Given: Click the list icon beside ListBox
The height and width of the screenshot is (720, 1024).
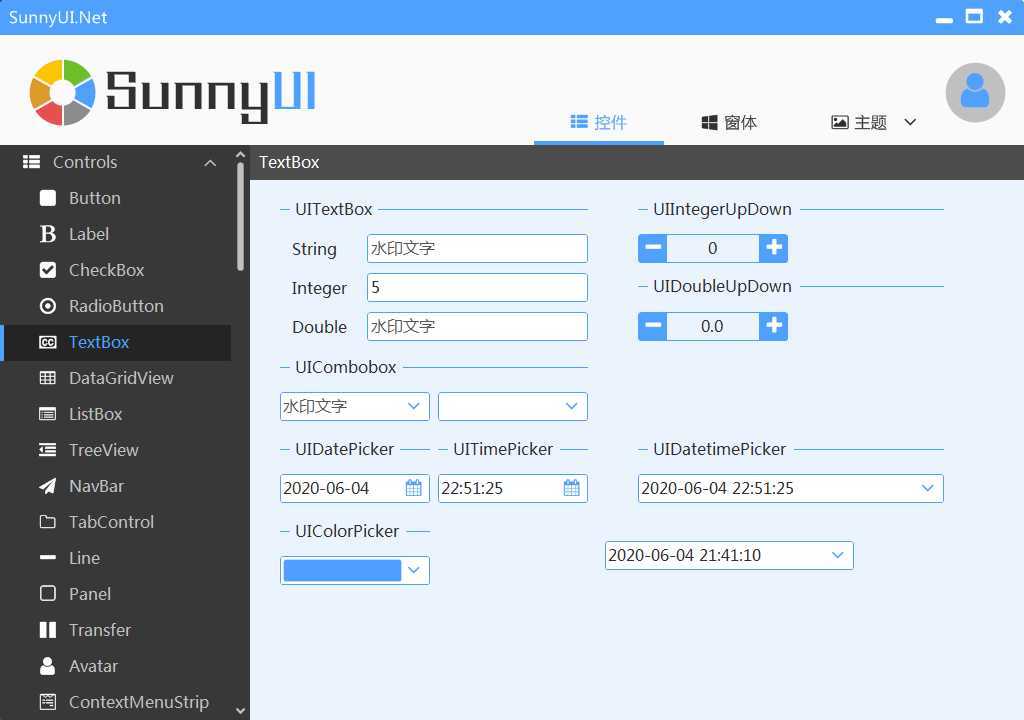Looking at the screenshot, I should [48, 414].
